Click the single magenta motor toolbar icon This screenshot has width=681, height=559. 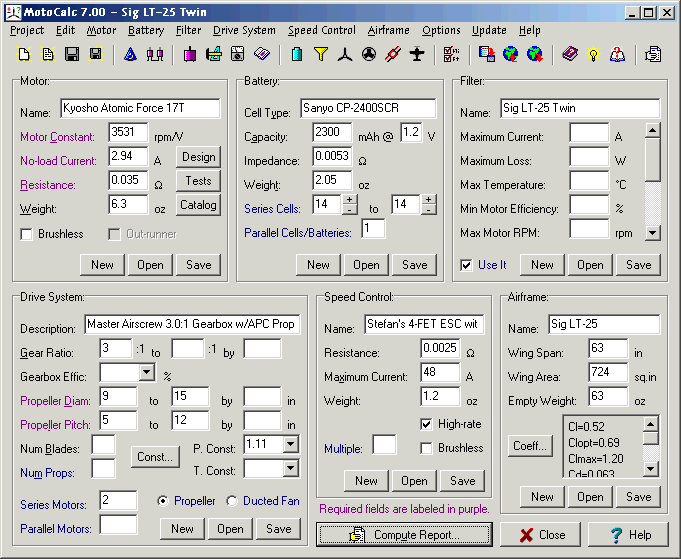pyautogui.click(x=190, y=54)
